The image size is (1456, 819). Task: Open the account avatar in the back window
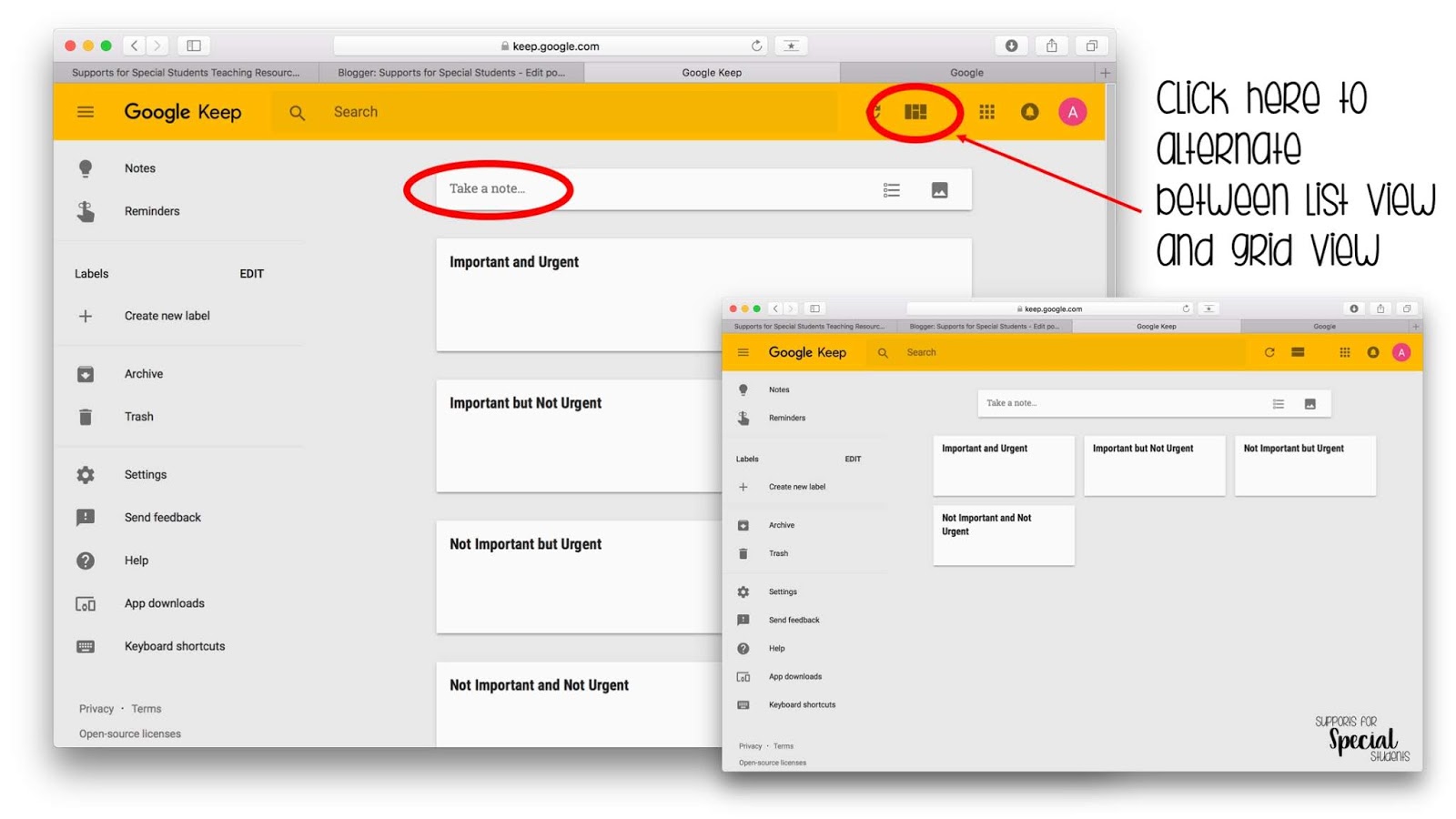[1072, 112]
